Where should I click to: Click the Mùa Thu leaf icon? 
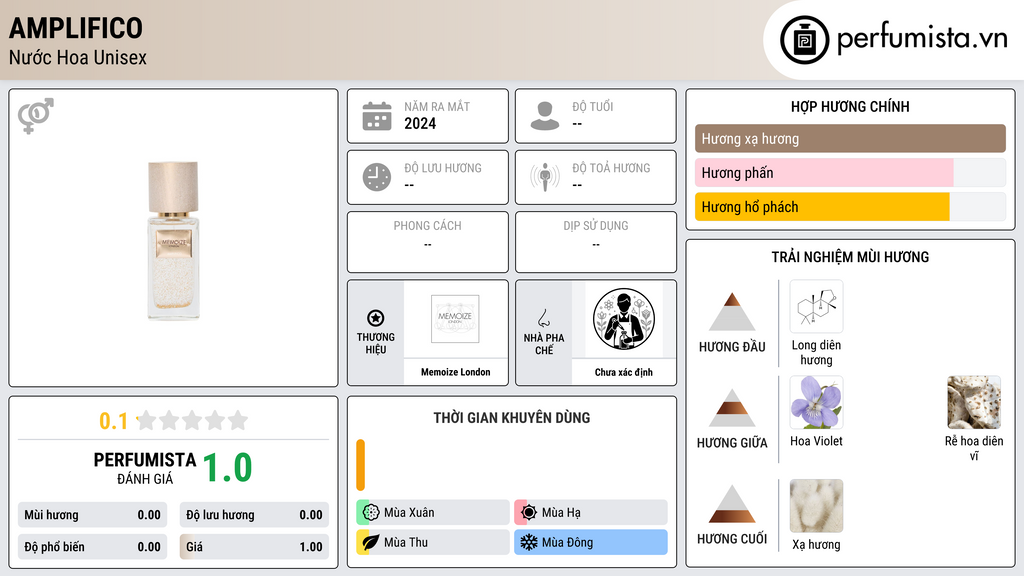click(371, 542)
